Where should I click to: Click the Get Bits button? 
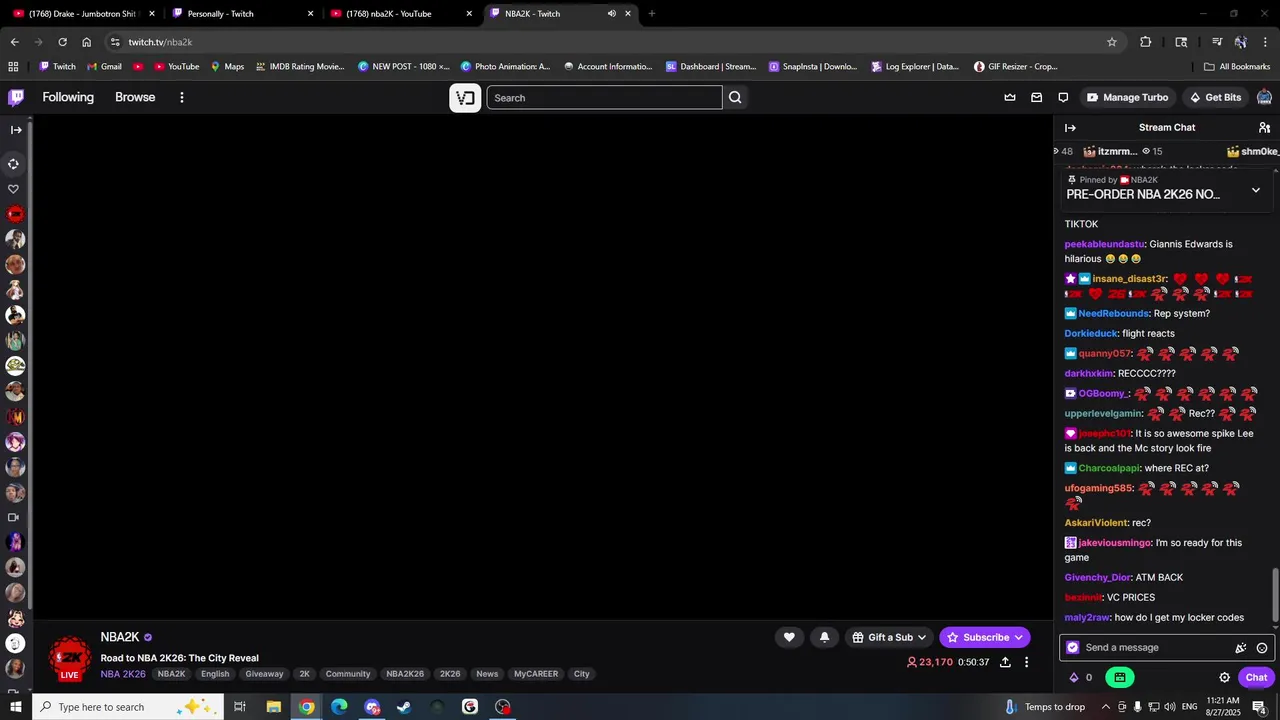click(x=1215, y=97)
